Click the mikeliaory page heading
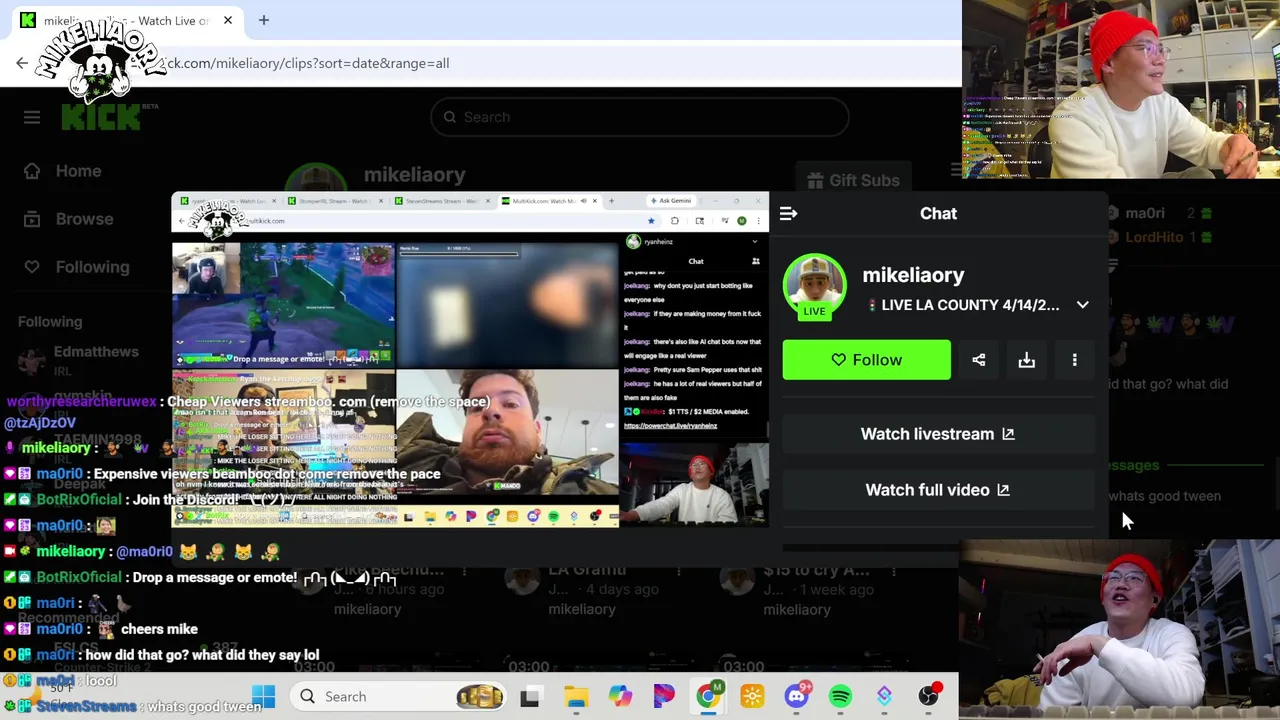This screenshot has width=1280, height=720. pos(414,175)
